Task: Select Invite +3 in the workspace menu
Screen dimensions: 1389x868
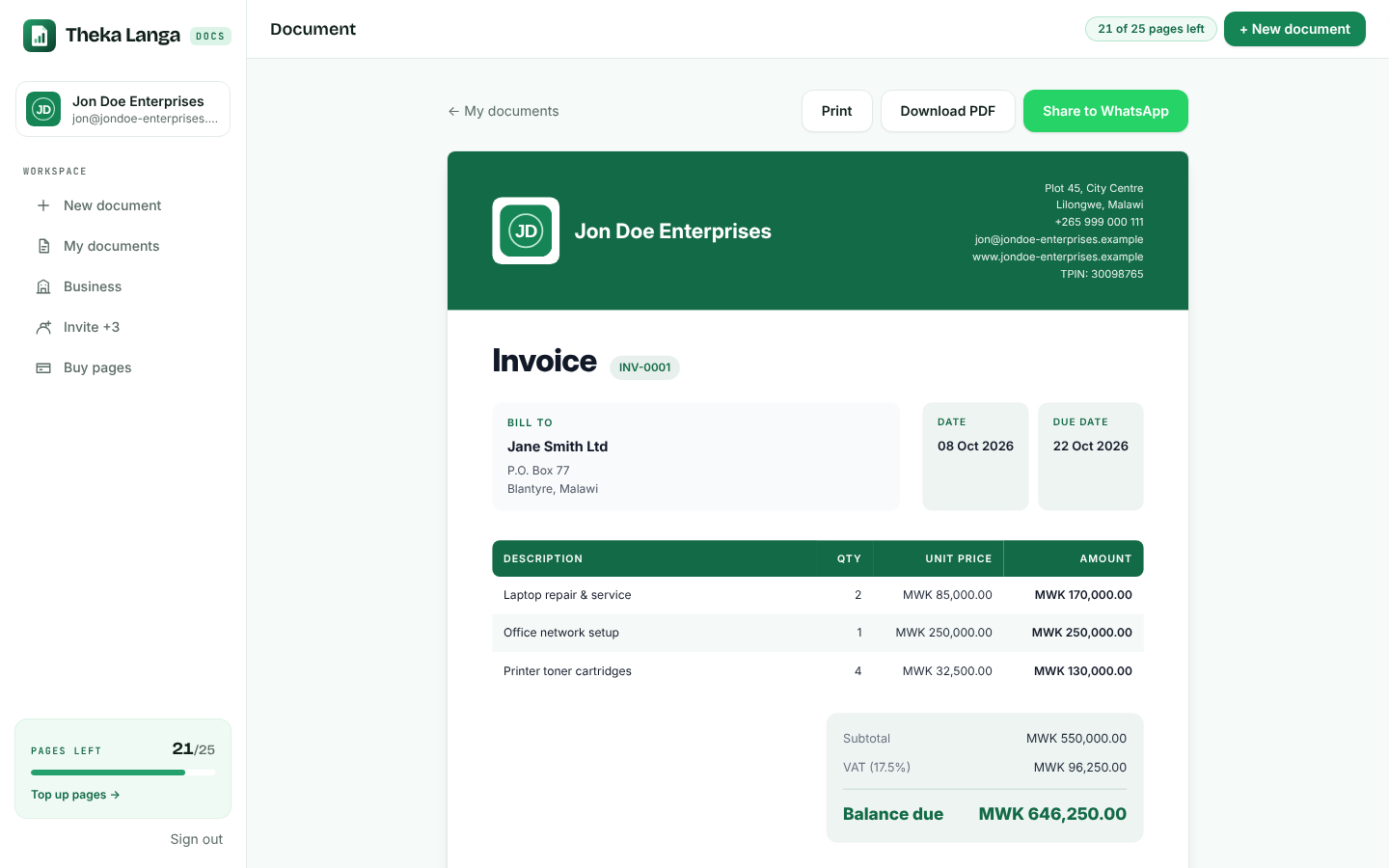Action: point(123,327)
